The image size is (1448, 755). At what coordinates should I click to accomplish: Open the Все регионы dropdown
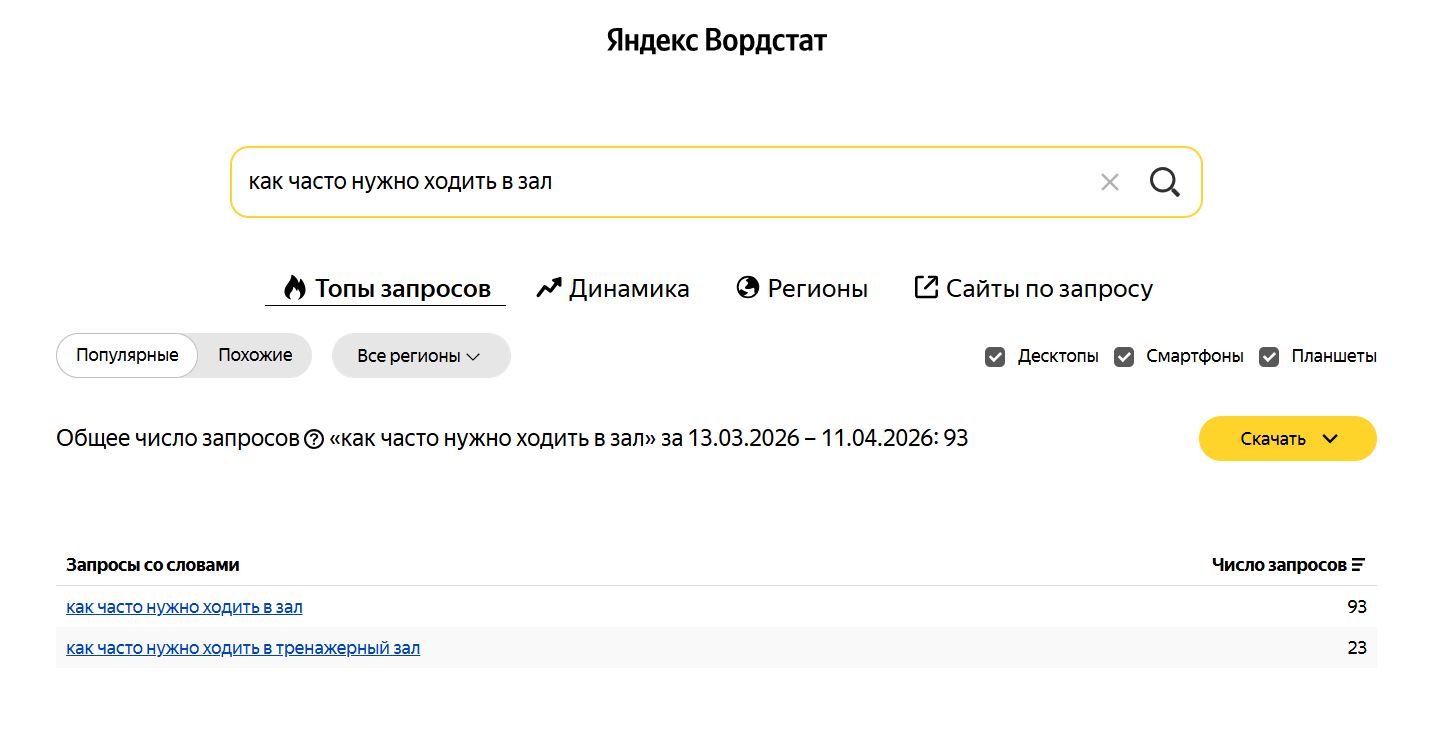(421, 356)
